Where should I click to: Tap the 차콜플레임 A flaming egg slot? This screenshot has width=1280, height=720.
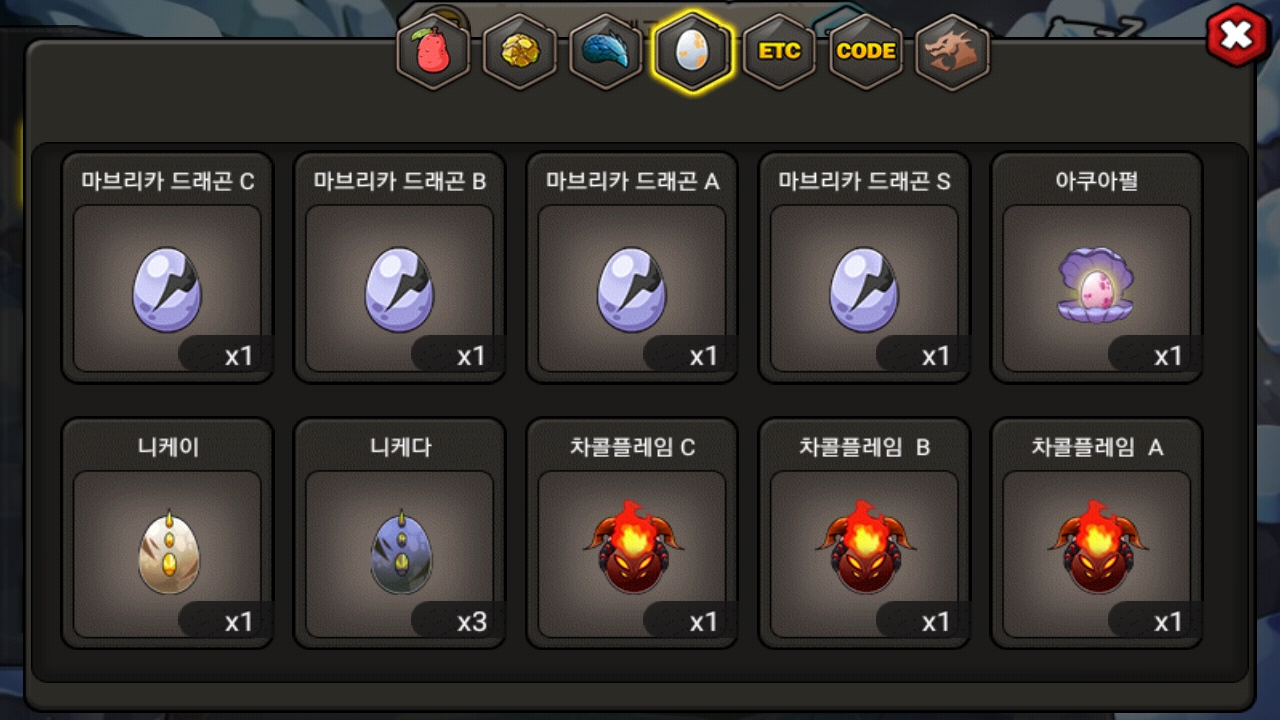[1097, 533]
